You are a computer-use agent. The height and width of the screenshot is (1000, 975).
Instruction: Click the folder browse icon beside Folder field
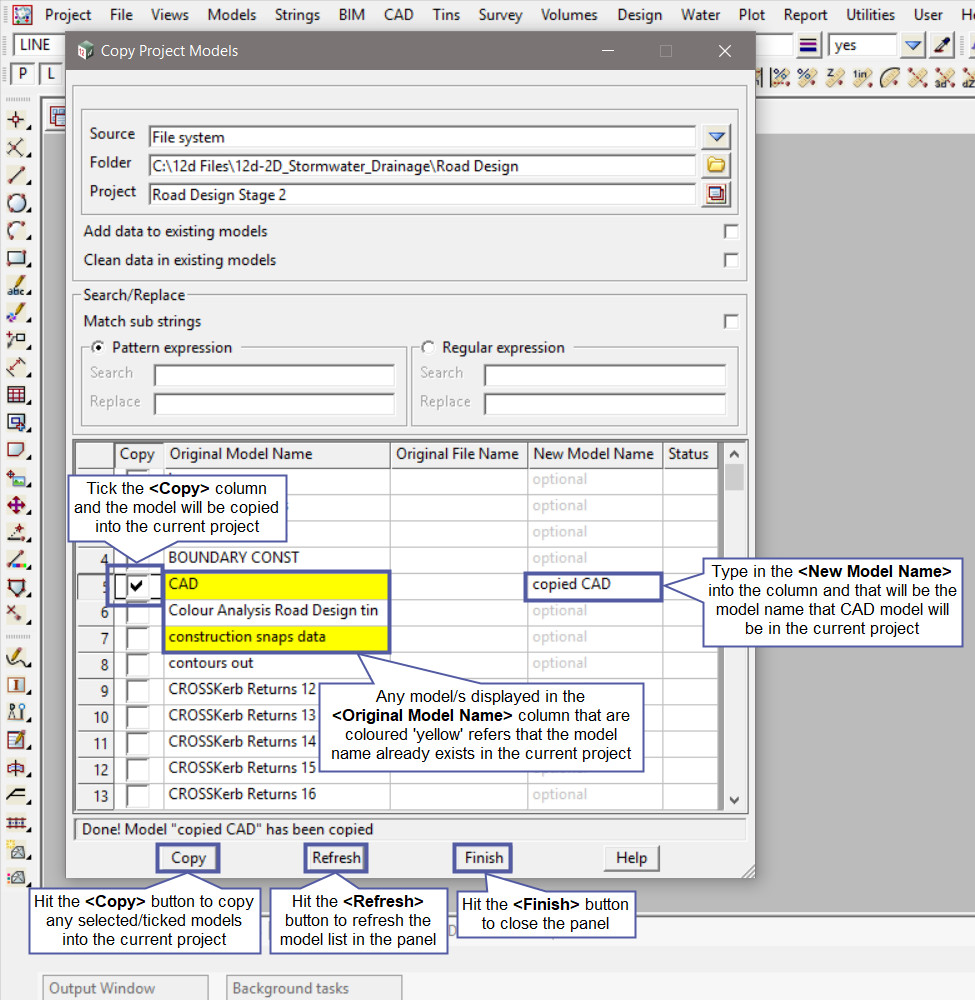point(716,166)
